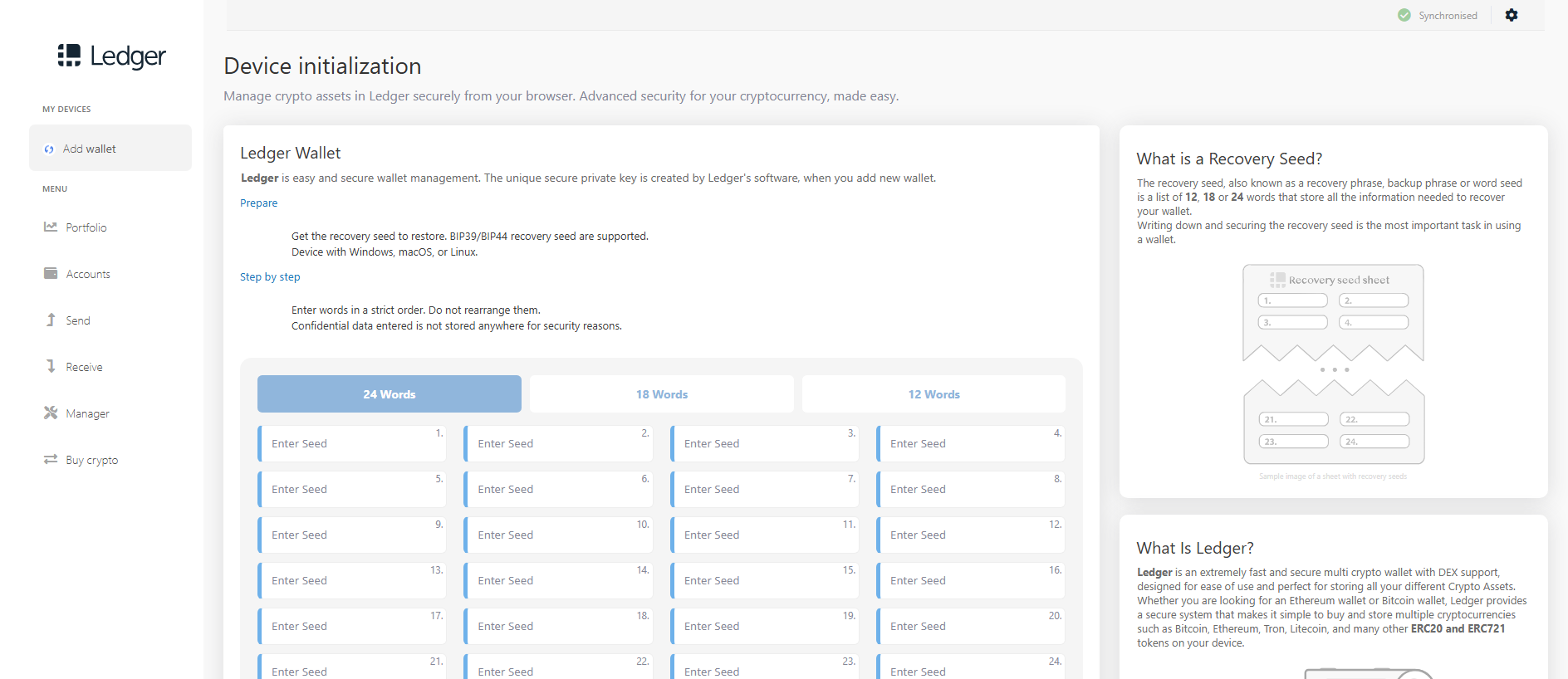
Task: Click seed word field number 12
Action: [x=971, y=535]
